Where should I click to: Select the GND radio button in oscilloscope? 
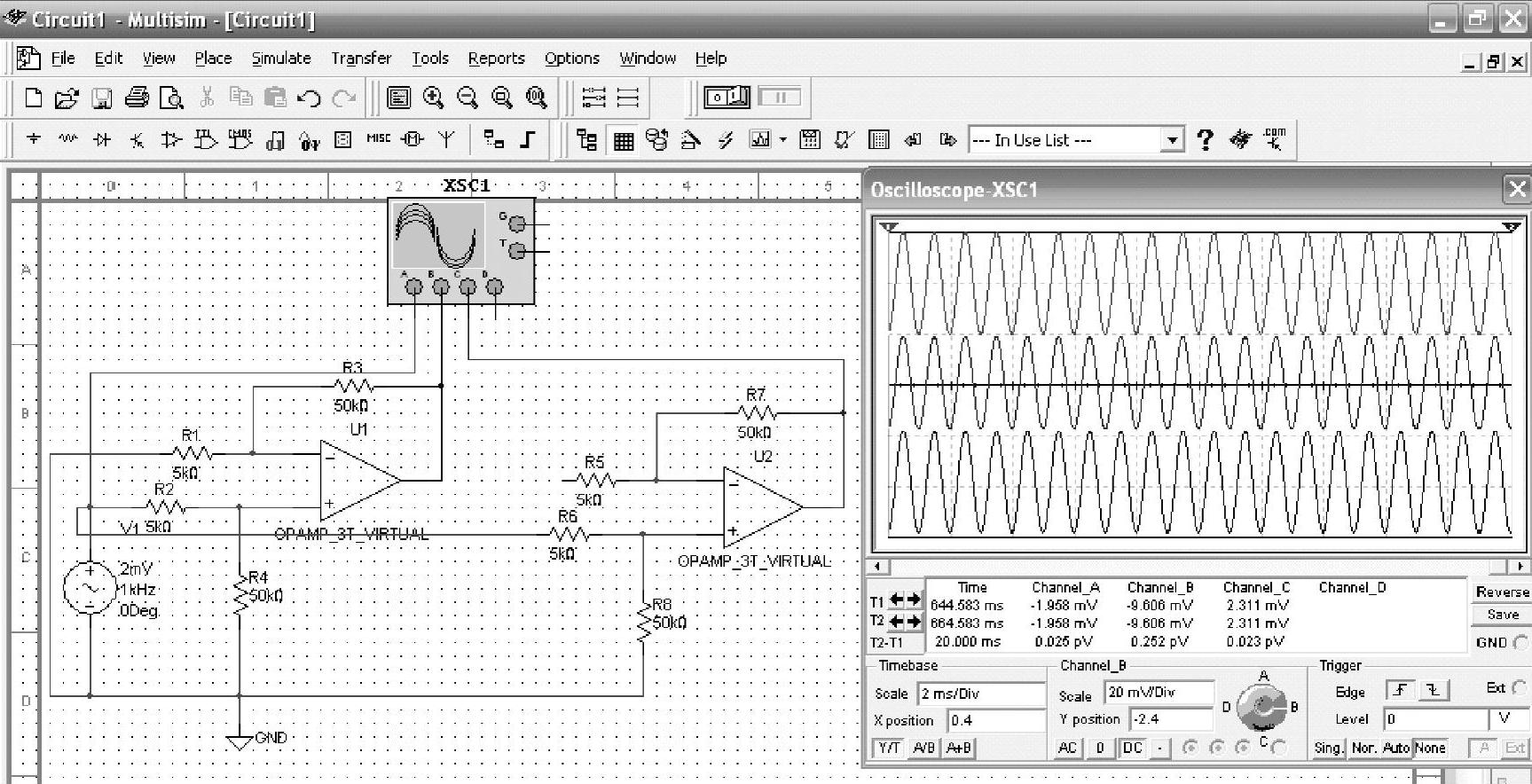coord(1520,643)
